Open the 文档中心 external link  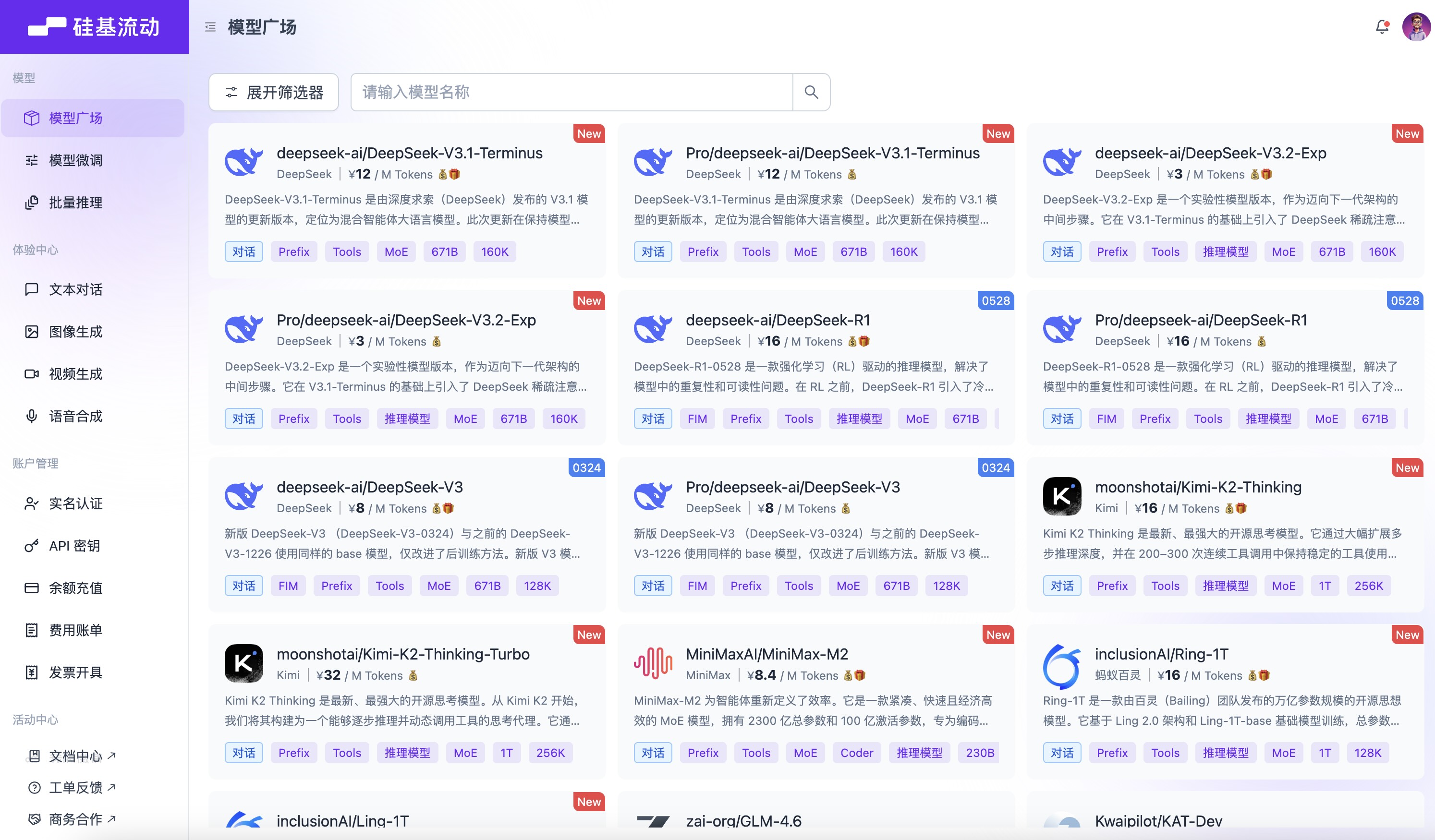point(75,756)
